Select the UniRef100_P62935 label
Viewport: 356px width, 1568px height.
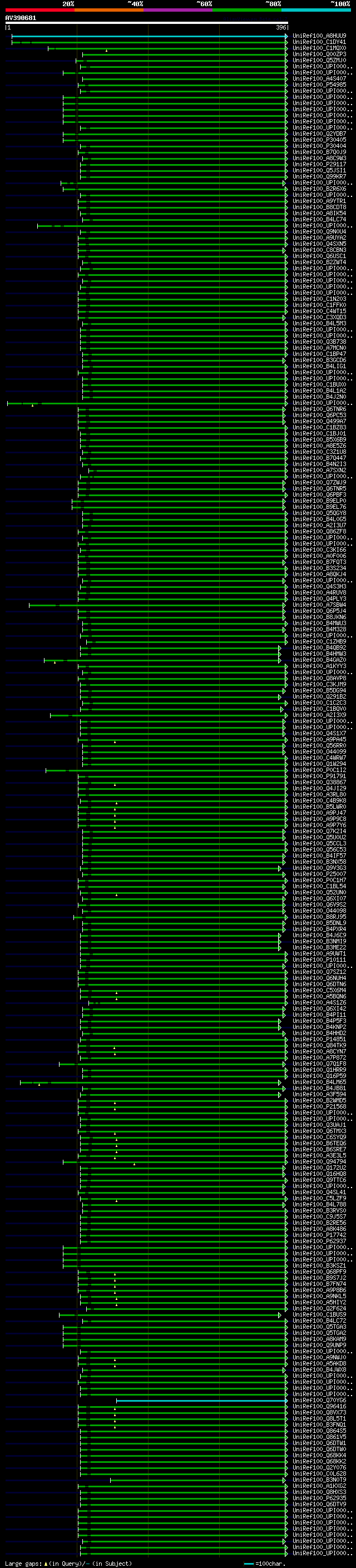319,1499
